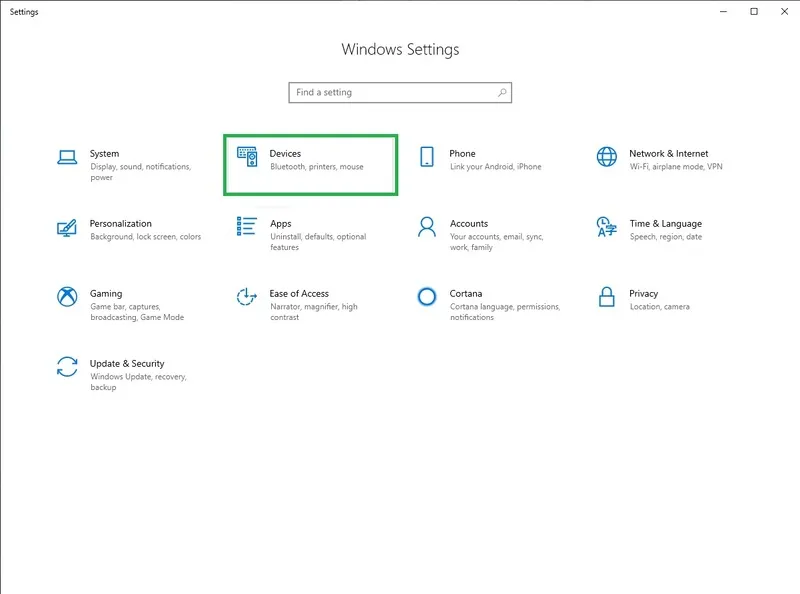This screenshot has width=800, height=594.
Task: Click 'Display, sound, notifications, power' description
Action: [x=141, y=172]
